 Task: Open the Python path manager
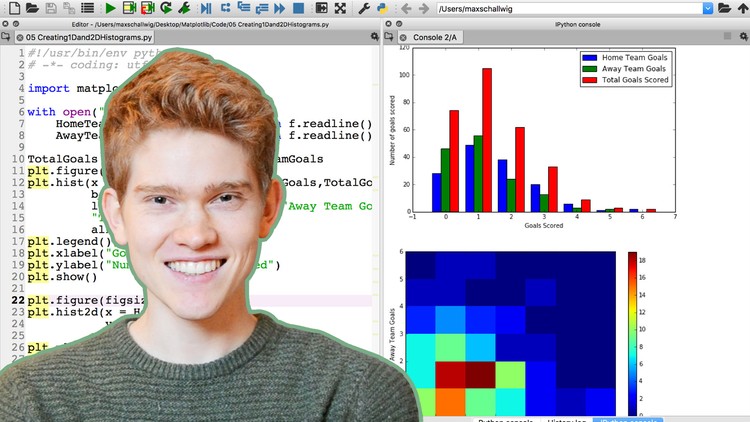coord(384,8)
